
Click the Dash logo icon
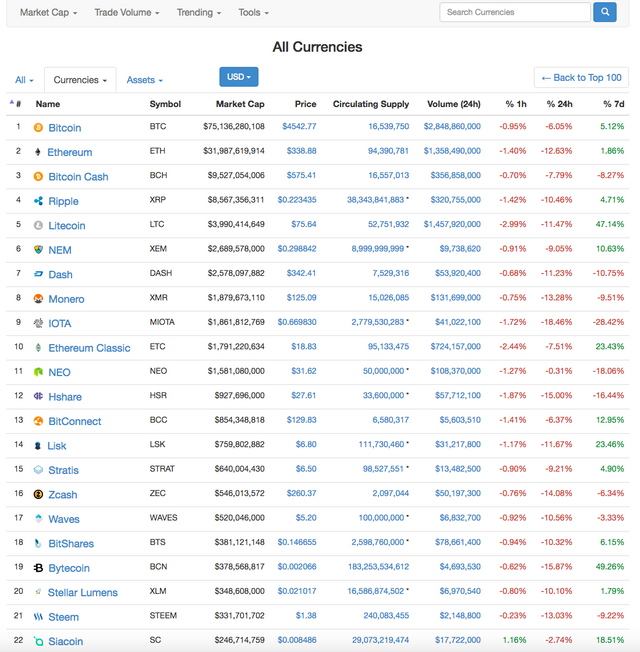(x=38, y=274)
